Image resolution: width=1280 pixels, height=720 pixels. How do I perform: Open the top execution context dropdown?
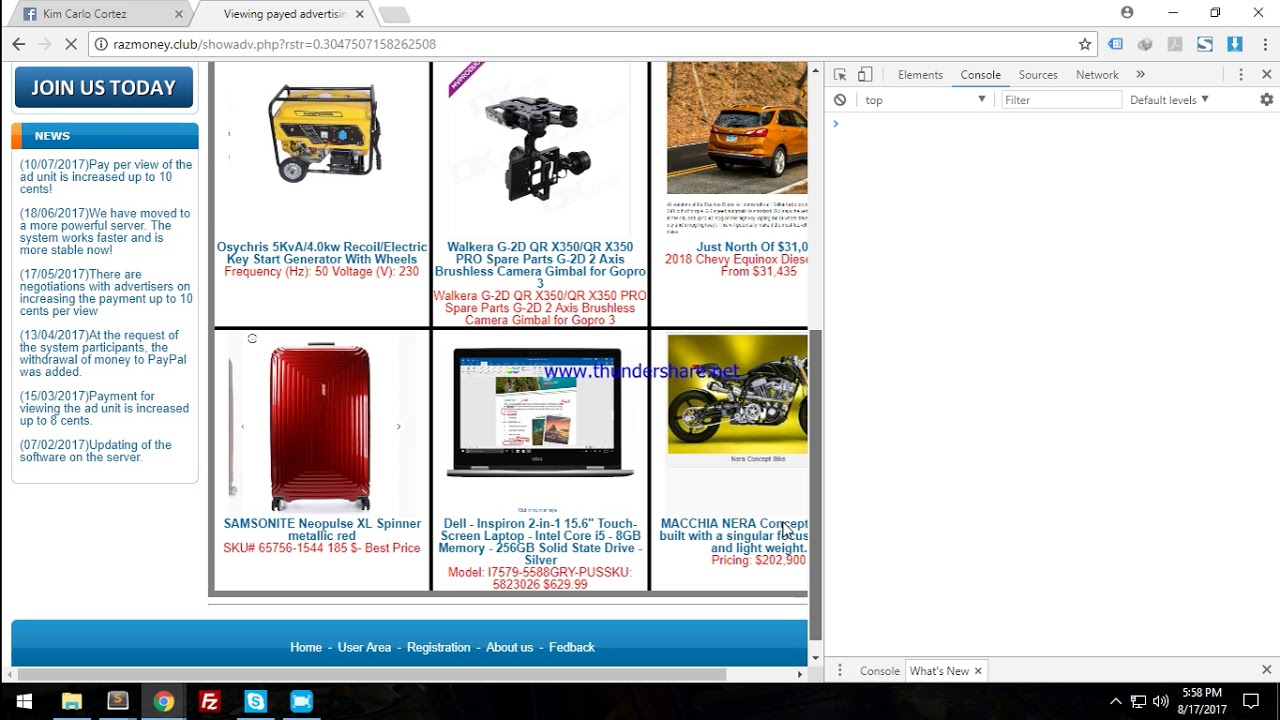coord(926,100)
